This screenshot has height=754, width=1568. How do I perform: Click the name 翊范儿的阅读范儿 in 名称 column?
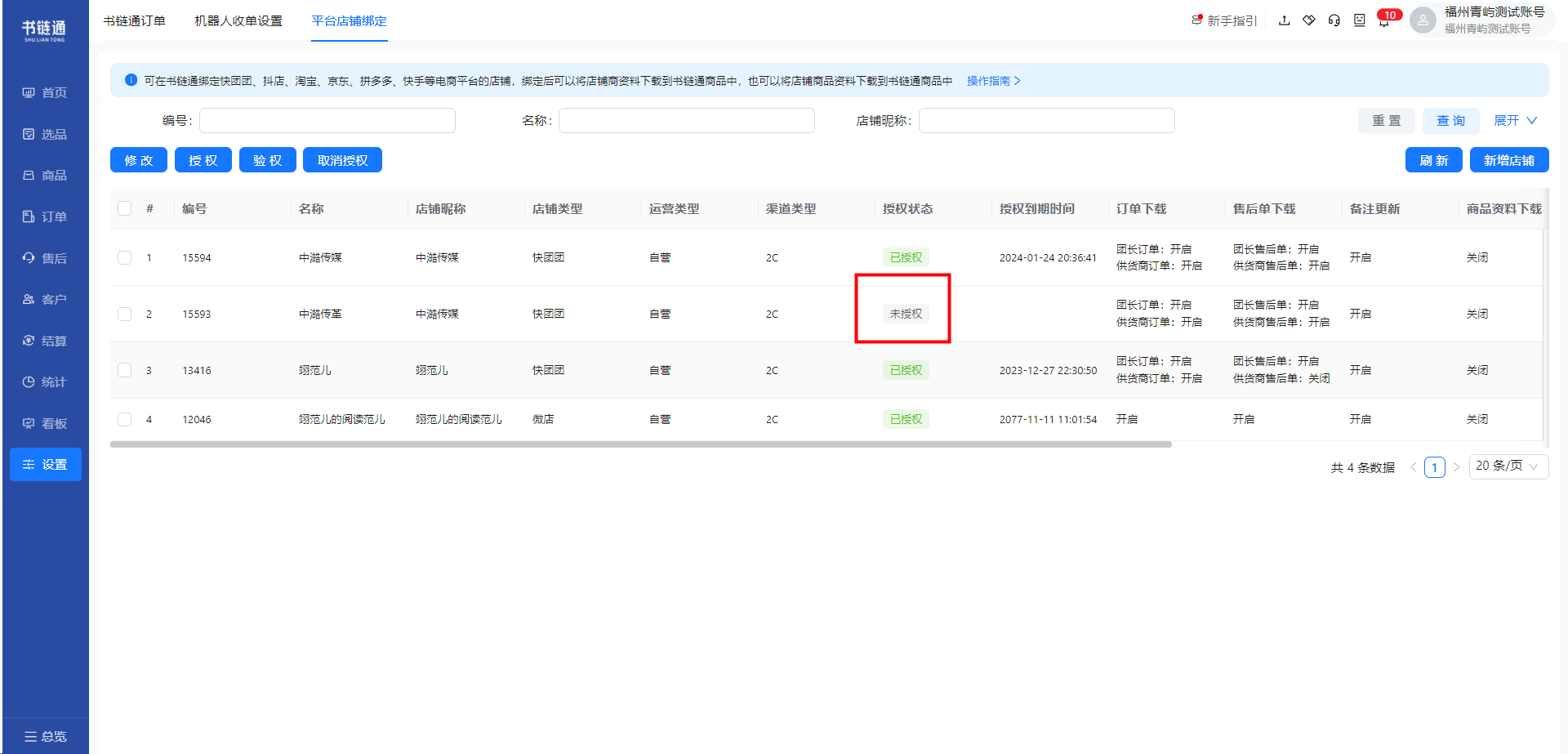(x=341, y=419)
